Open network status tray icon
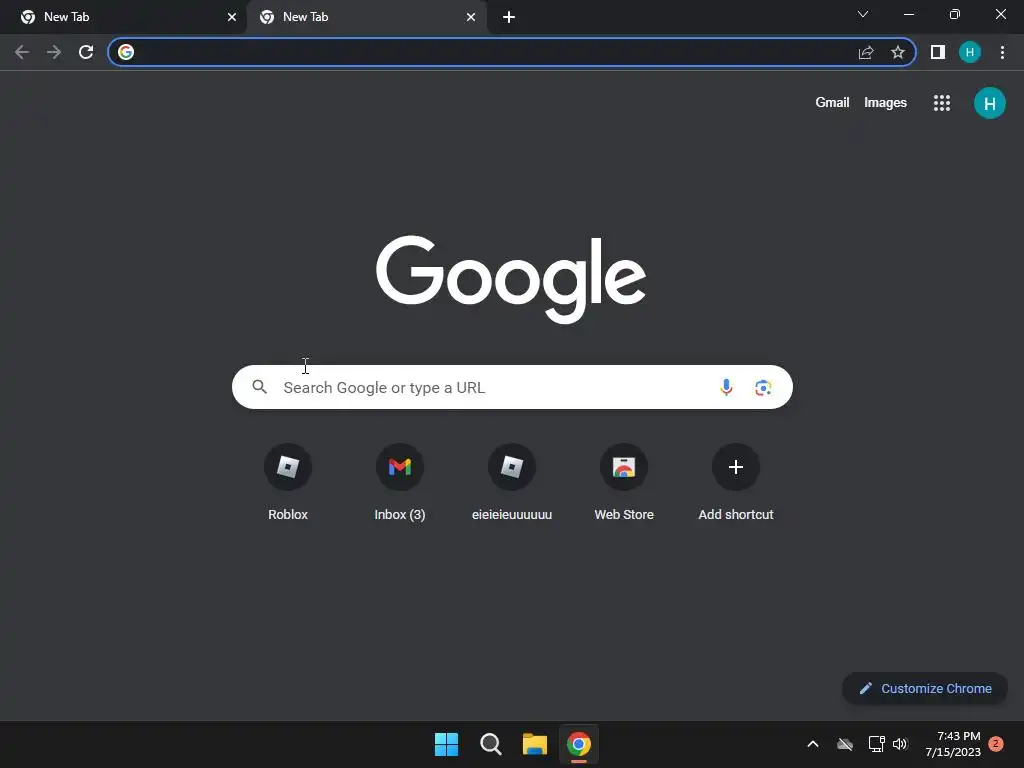Image resolution: width=1024 pixels, height=768 pixels. tap(876, 744)
